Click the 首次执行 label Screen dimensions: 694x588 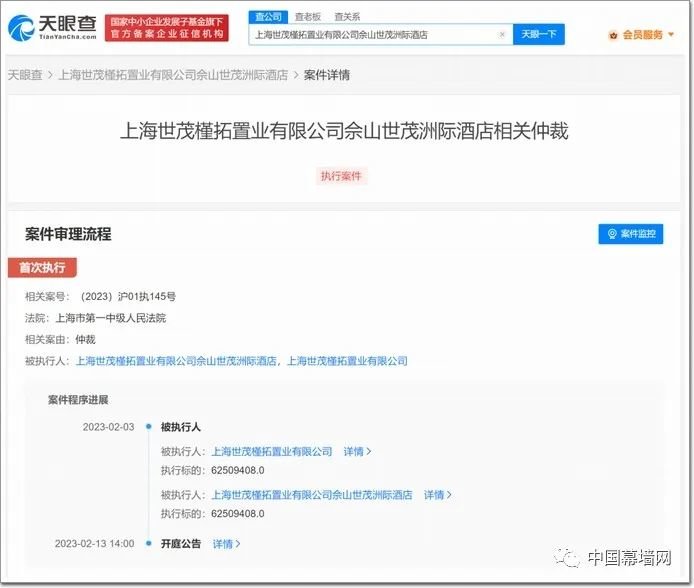(42, 268)
